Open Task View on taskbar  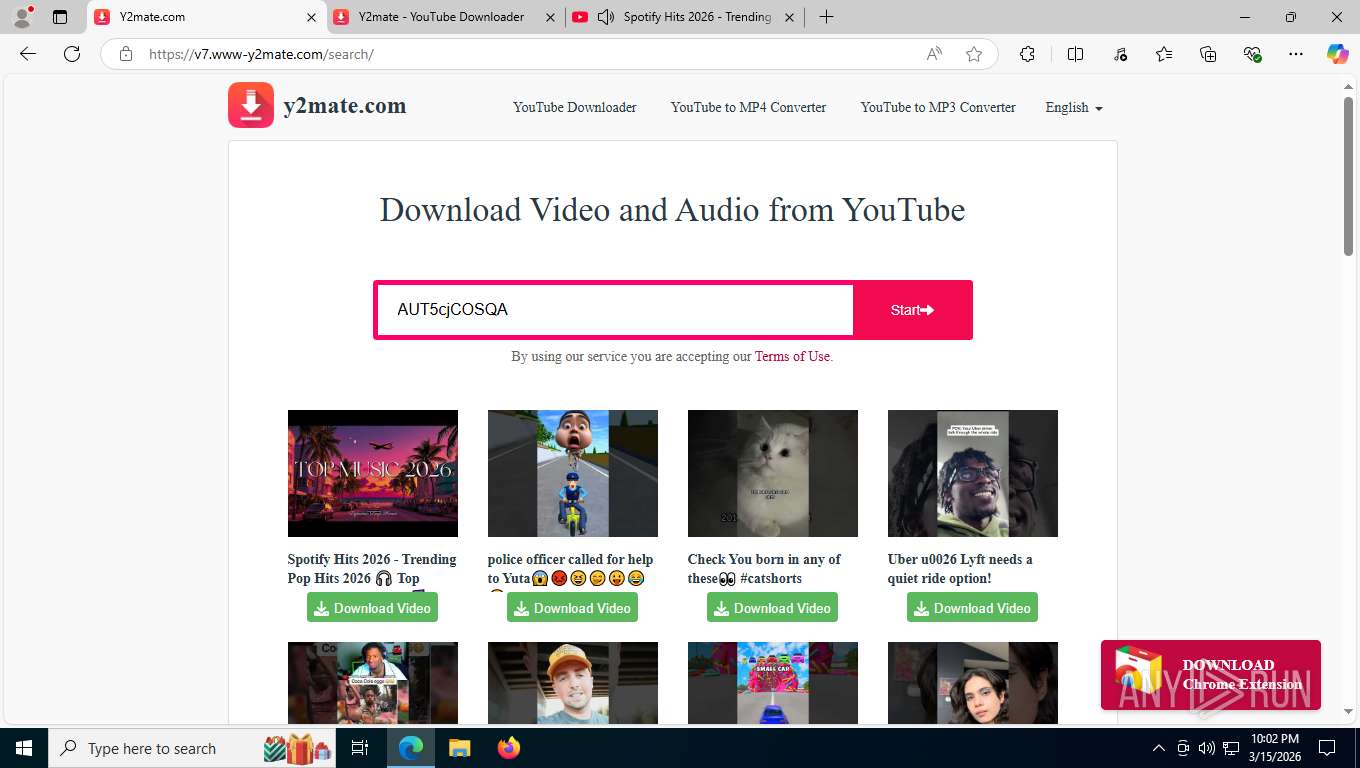[x=360, y=748]
